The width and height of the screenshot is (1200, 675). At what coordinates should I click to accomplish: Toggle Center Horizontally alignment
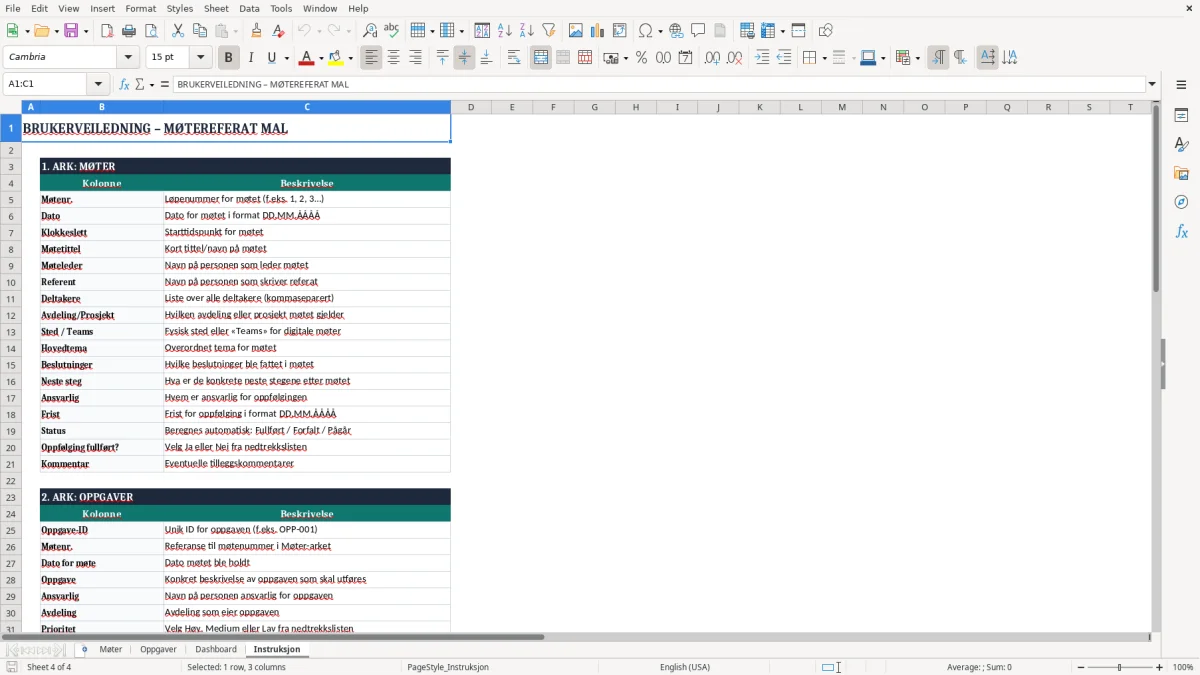[x=393, y=58]
